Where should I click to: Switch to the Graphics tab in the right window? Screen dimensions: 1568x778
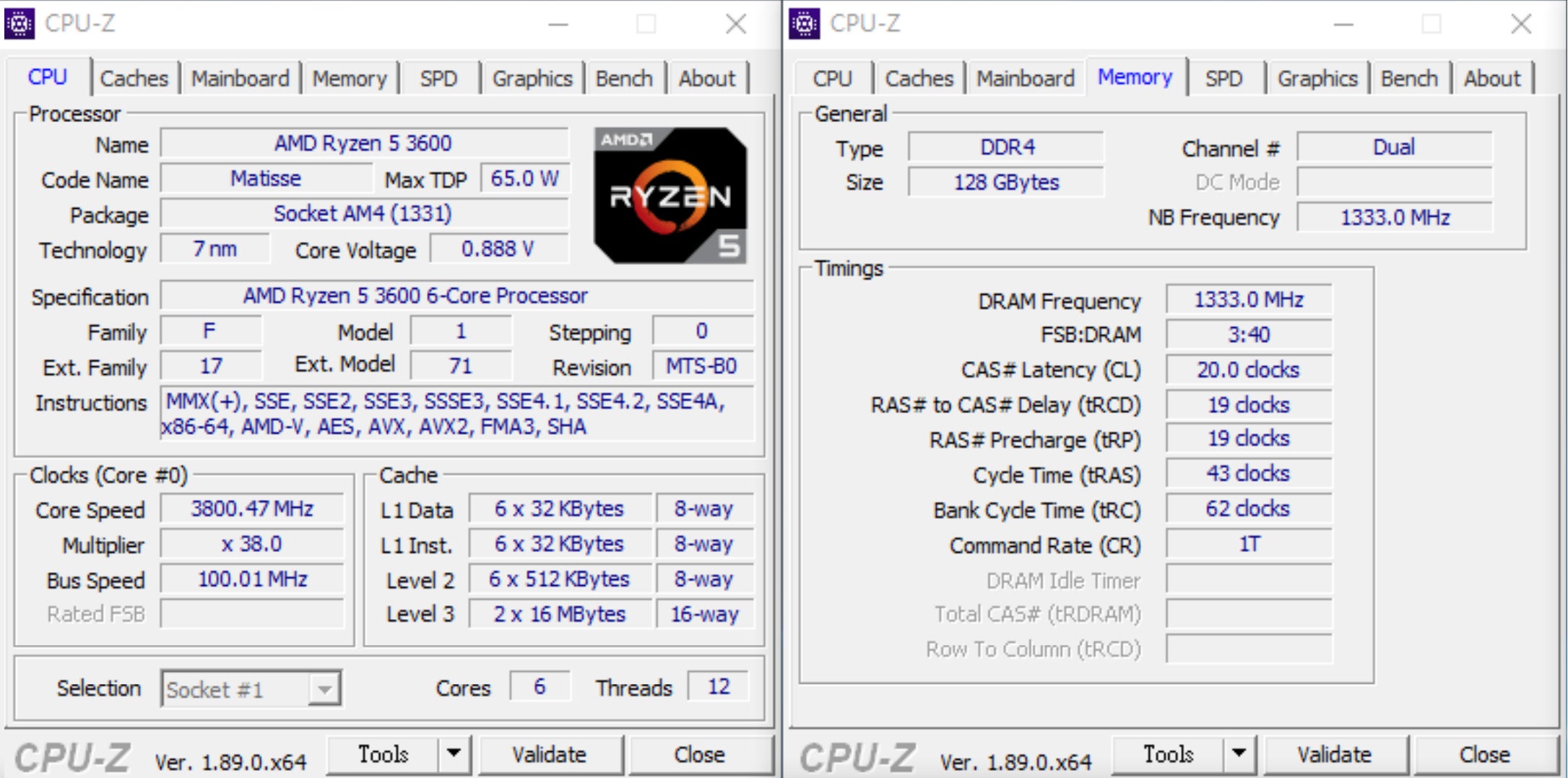pos(1318,78)
